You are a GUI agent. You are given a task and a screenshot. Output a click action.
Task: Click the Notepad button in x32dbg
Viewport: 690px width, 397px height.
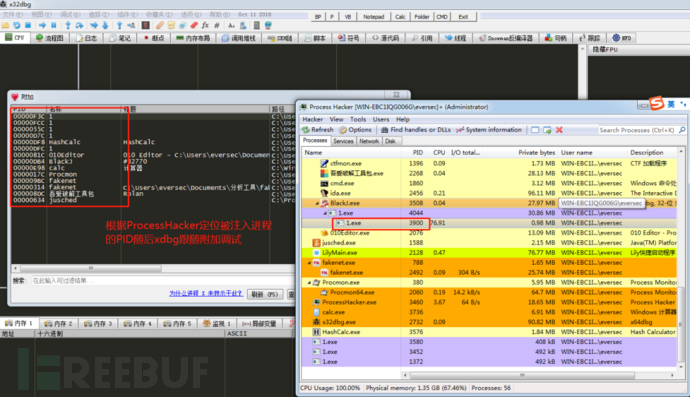(374, 17)
